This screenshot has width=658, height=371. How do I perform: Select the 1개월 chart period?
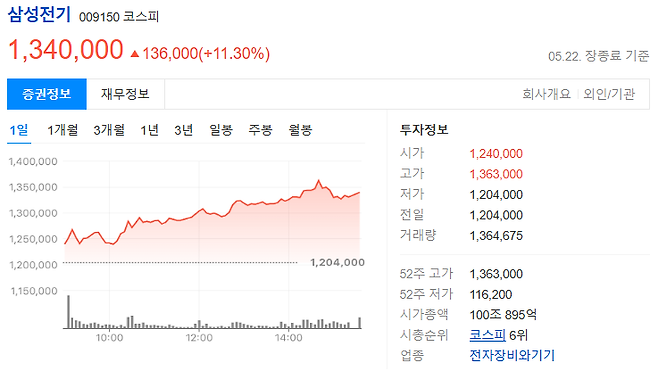point(63,130)
